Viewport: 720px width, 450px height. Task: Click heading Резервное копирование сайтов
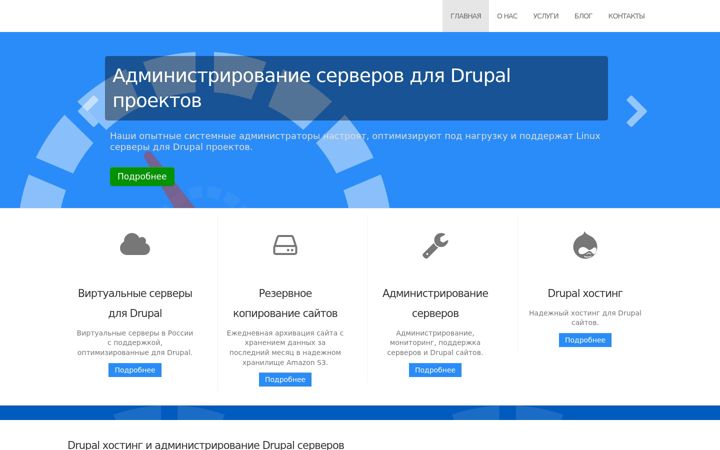pos(285,303)
